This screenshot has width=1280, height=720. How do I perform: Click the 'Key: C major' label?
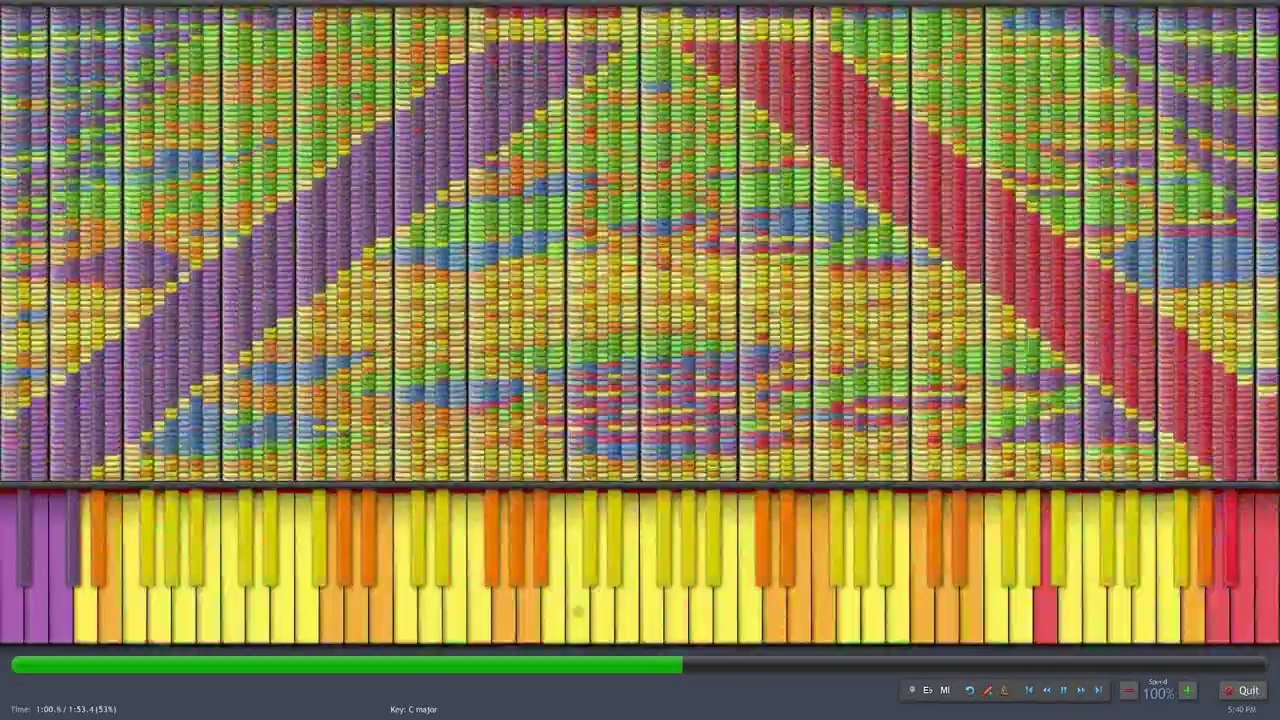[x=414, y=709]
